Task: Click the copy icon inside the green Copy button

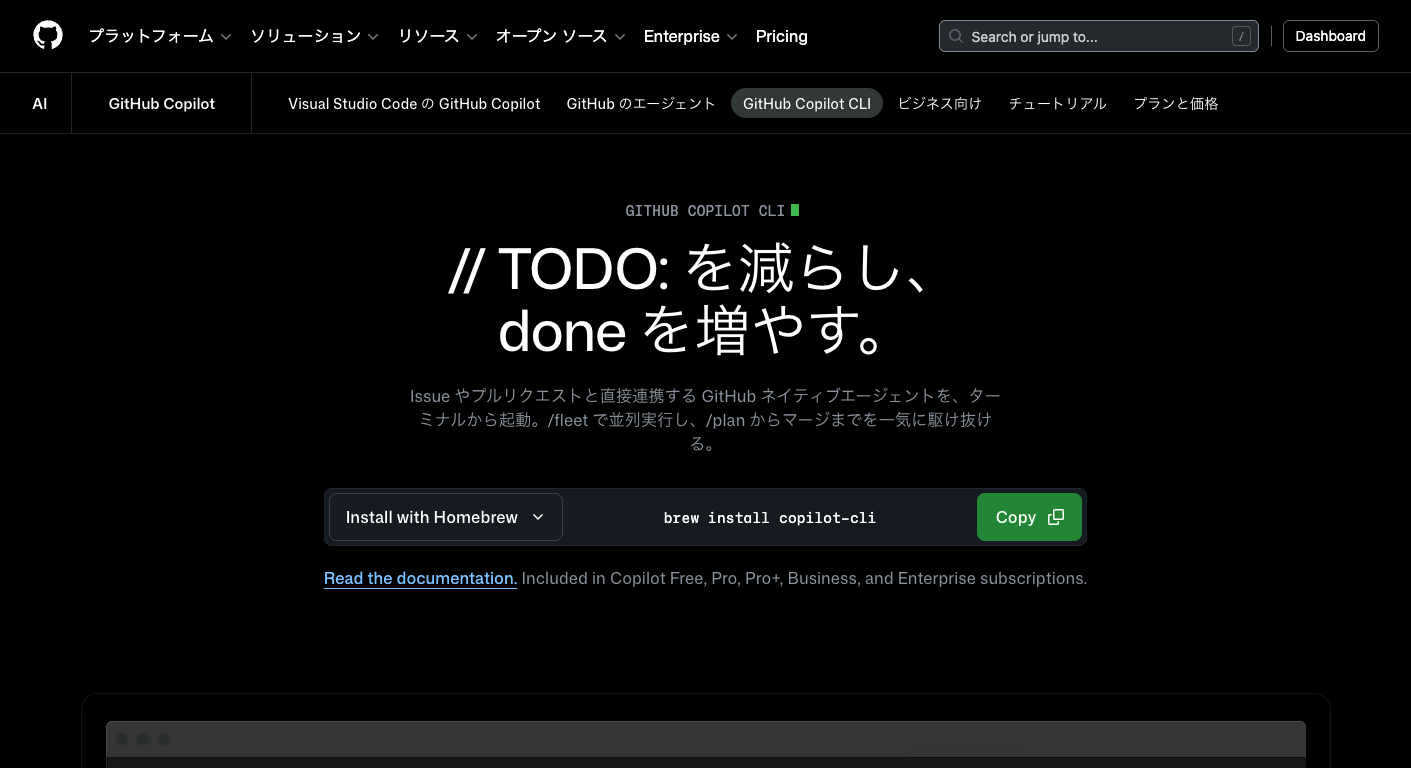Action: click(1057, 517)
